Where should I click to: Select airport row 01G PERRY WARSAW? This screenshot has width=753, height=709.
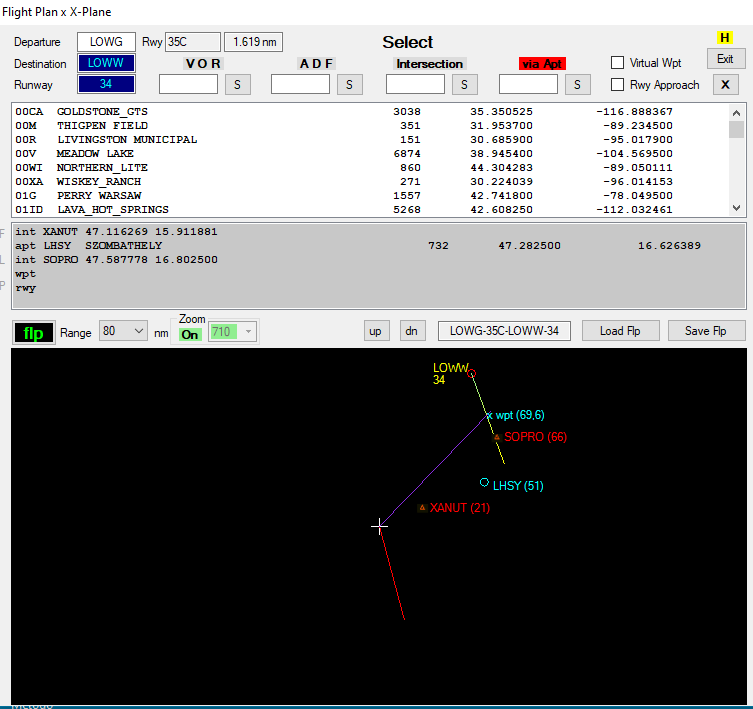370,196
